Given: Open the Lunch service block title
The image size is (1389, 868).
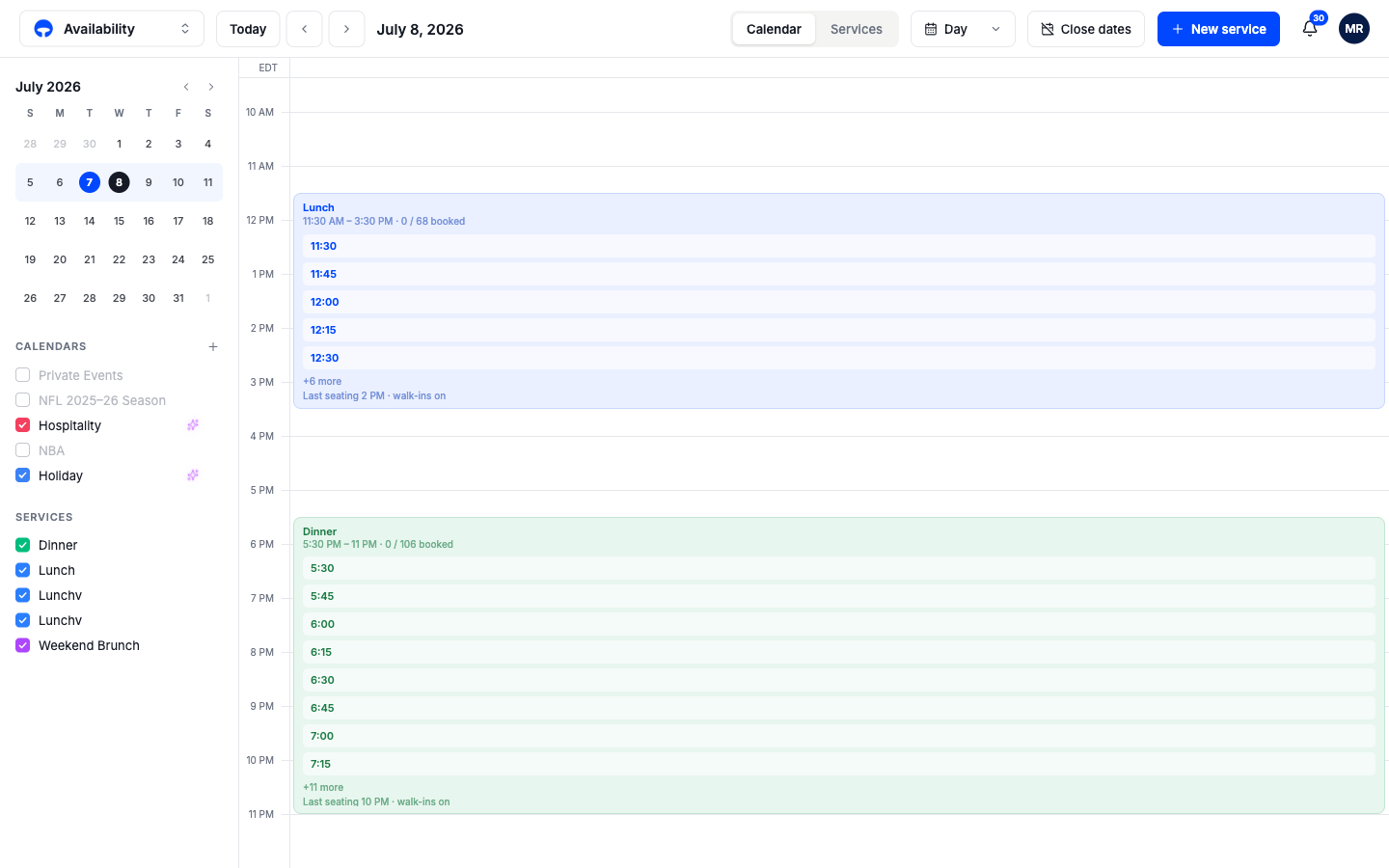Looking at the screenshot, I should [x=318, y=207].
